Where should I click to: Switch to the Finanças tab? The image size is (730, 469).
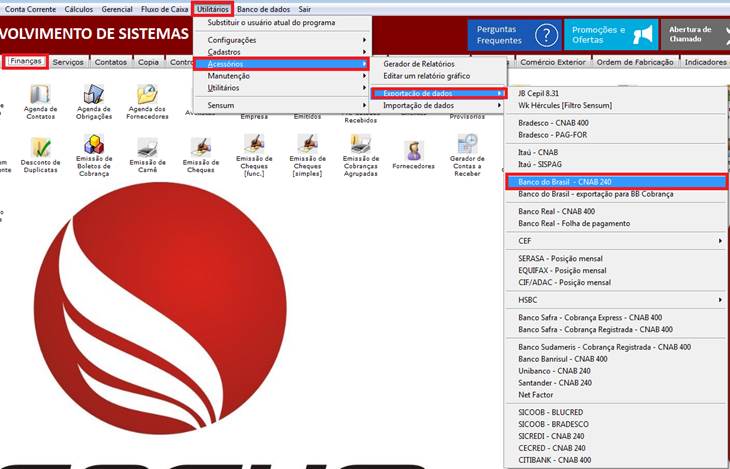(26, 61)
